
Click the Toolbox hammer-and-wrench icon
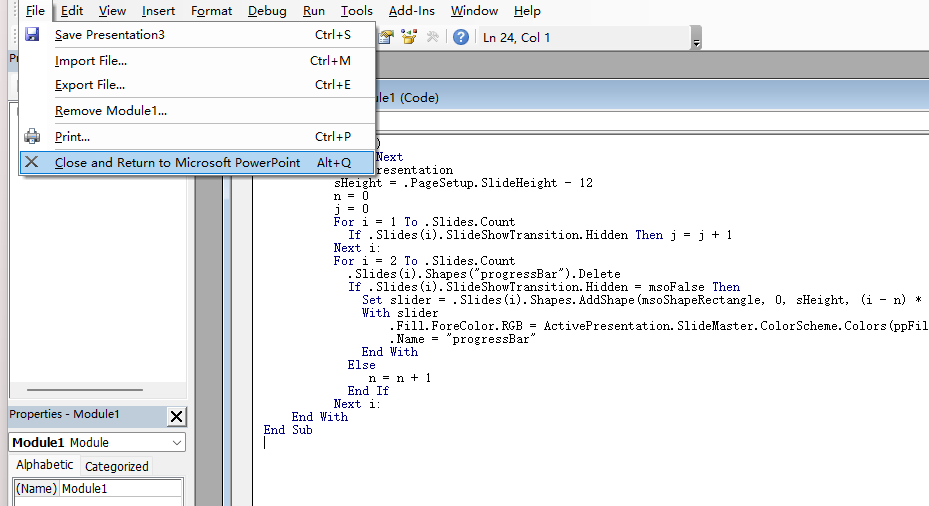[432, 37]
